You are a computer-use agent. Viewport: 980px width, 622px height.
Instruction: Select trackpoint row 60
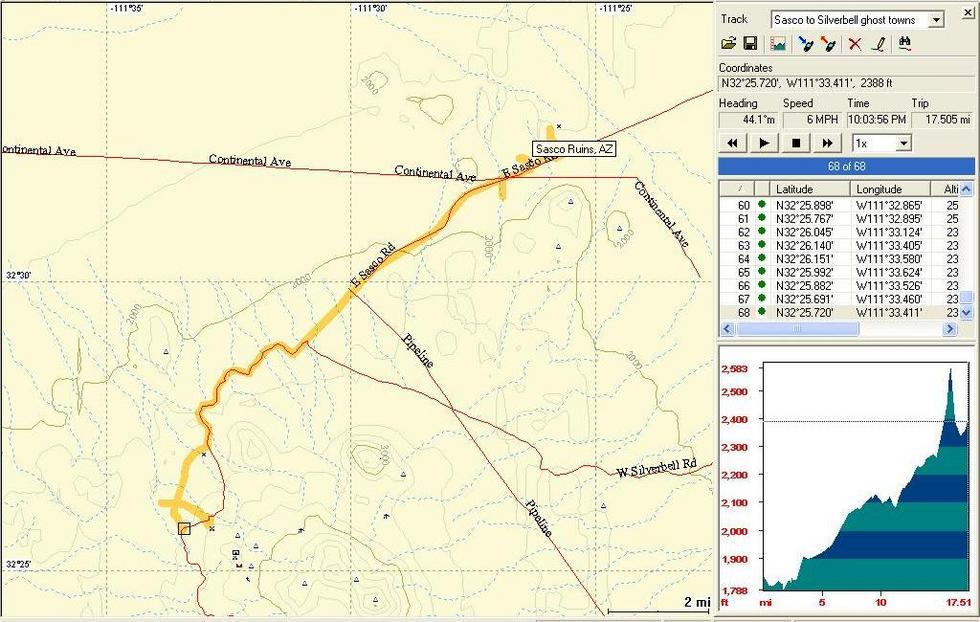click(x=839, y=205)
